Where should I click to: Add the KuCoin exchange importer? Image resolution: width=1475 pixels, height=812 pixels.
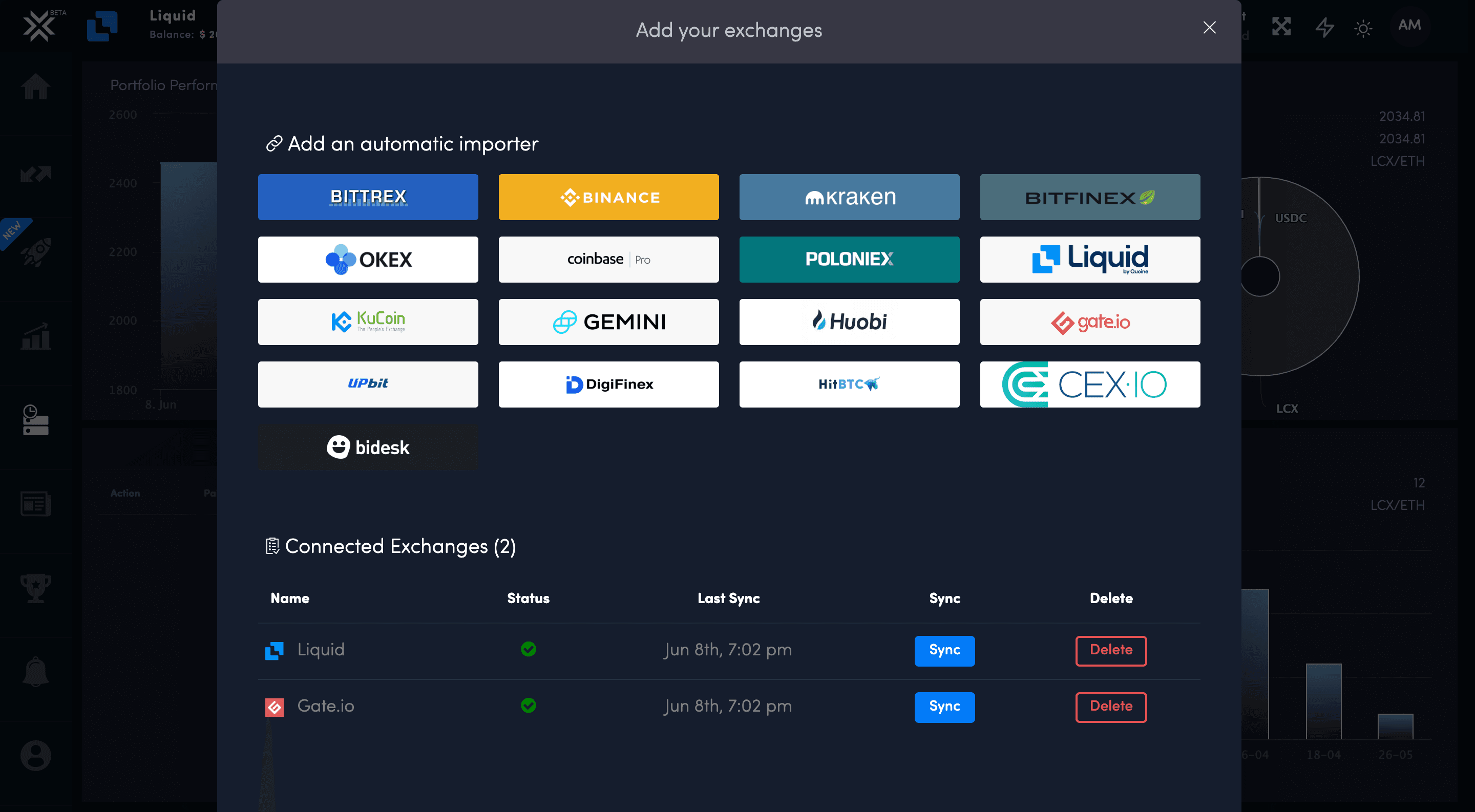(x=368, y=322)
